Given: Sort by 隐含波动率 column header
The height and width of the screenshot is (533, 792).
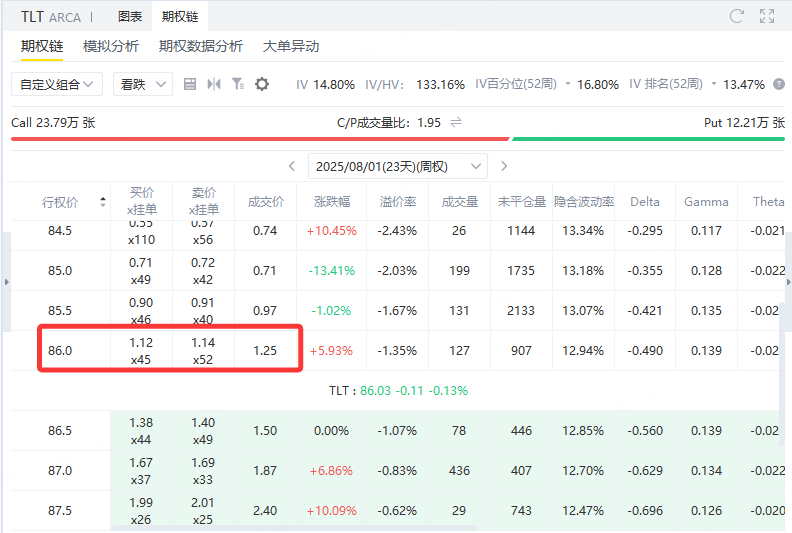Looking at the screenshot, I should click(584, 202).
